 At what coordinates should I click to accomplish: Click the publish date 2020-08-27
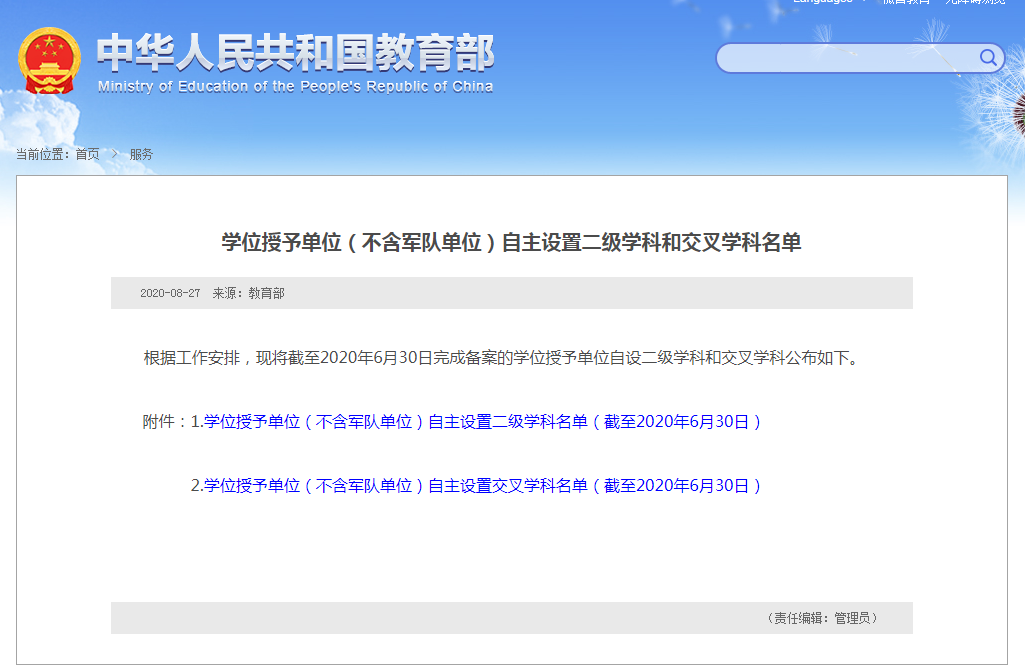coord(170,293)
